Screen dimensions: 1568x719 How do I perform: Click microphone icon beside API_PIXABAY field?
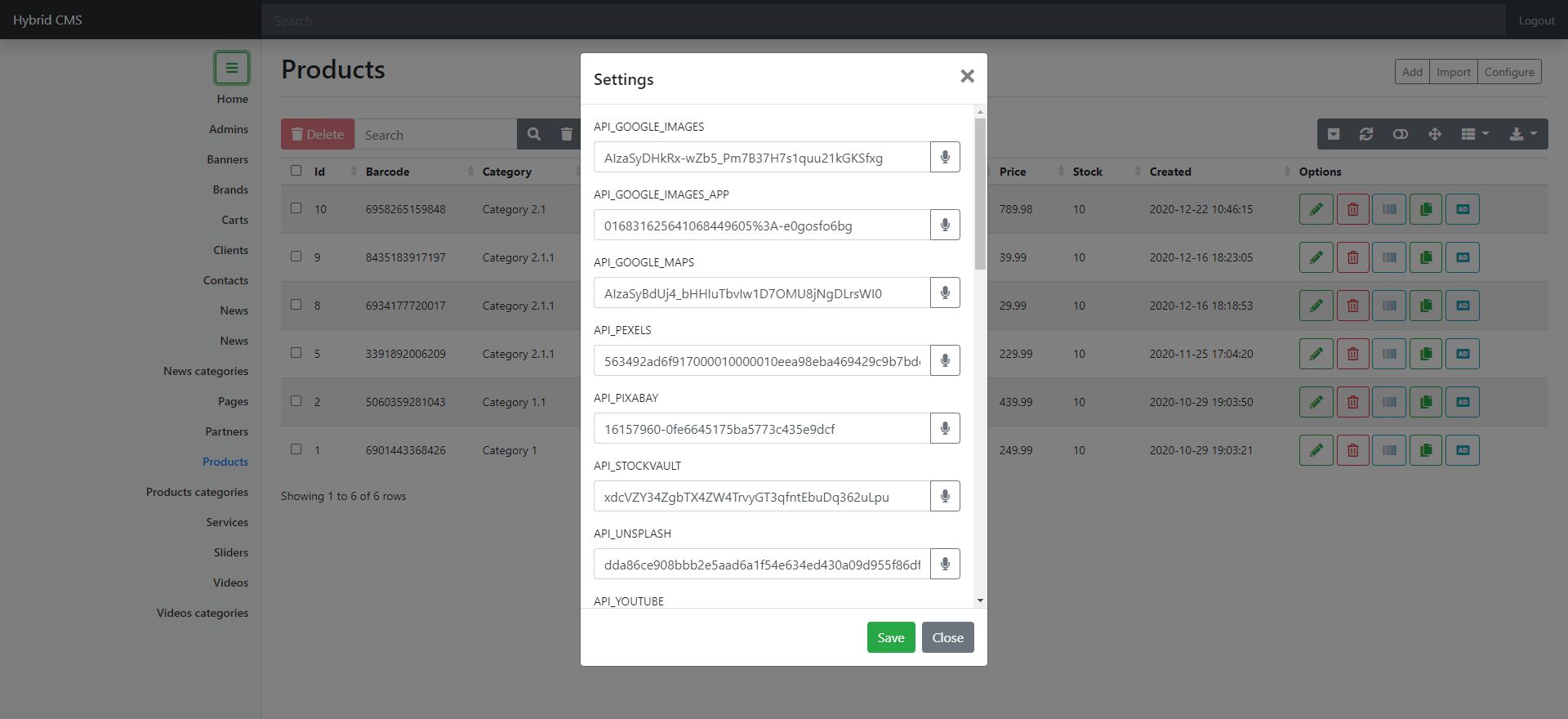coord(945,428)
